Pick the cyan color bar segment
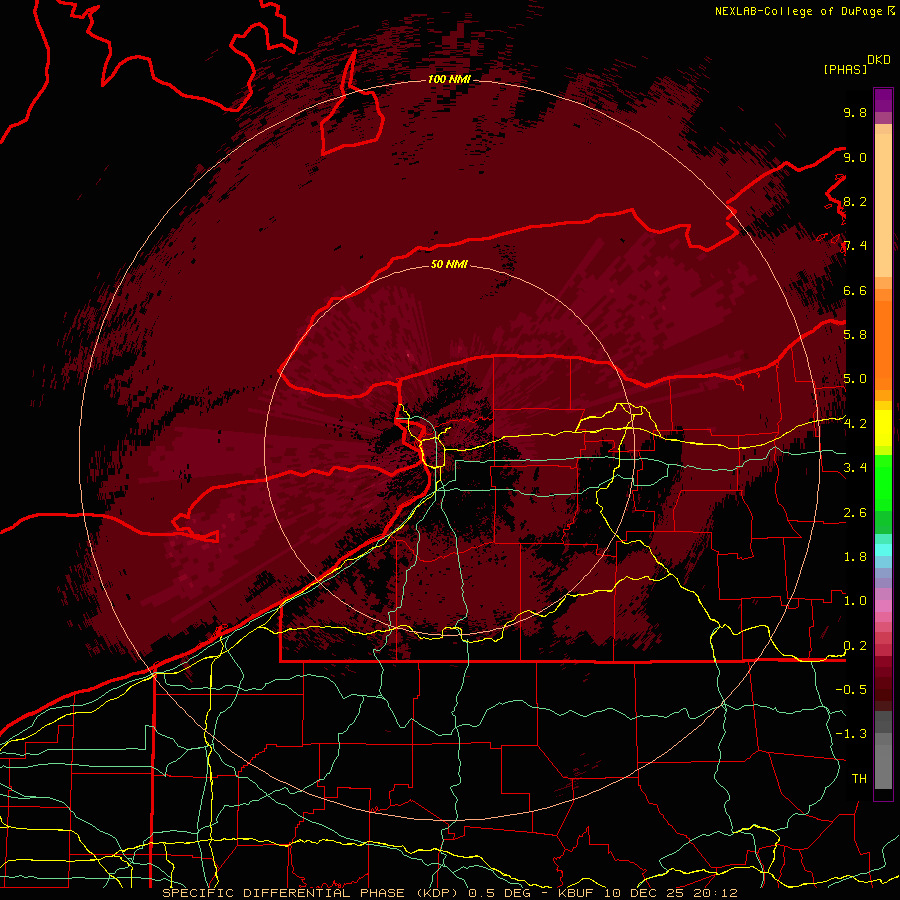 883,550
